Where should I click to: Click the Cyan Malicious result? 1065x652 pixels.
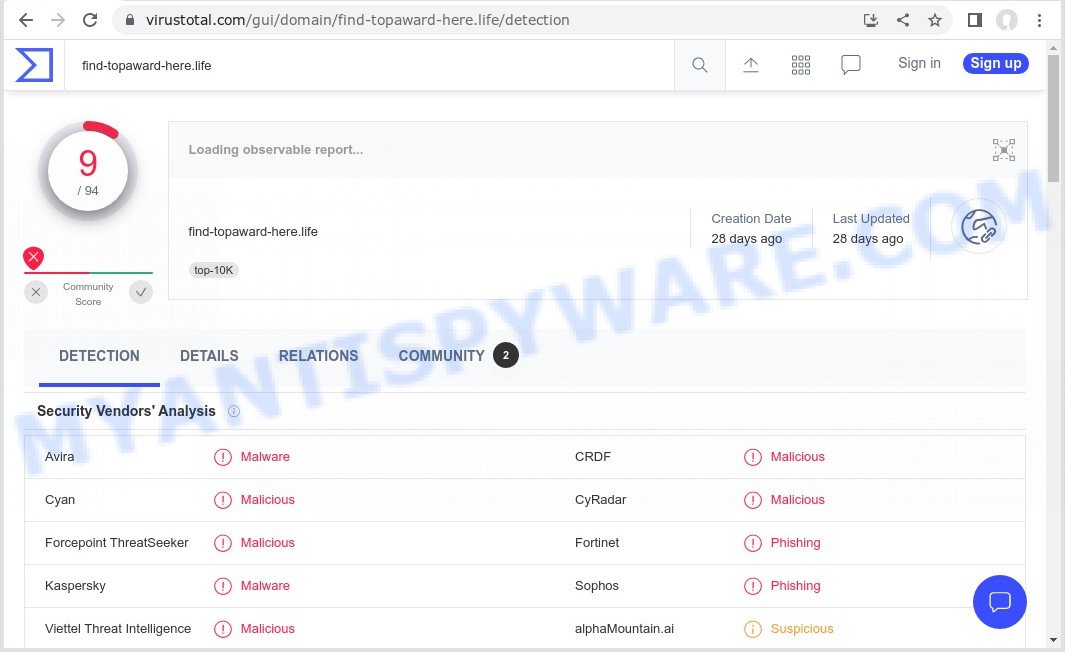(x=268, y=500)
